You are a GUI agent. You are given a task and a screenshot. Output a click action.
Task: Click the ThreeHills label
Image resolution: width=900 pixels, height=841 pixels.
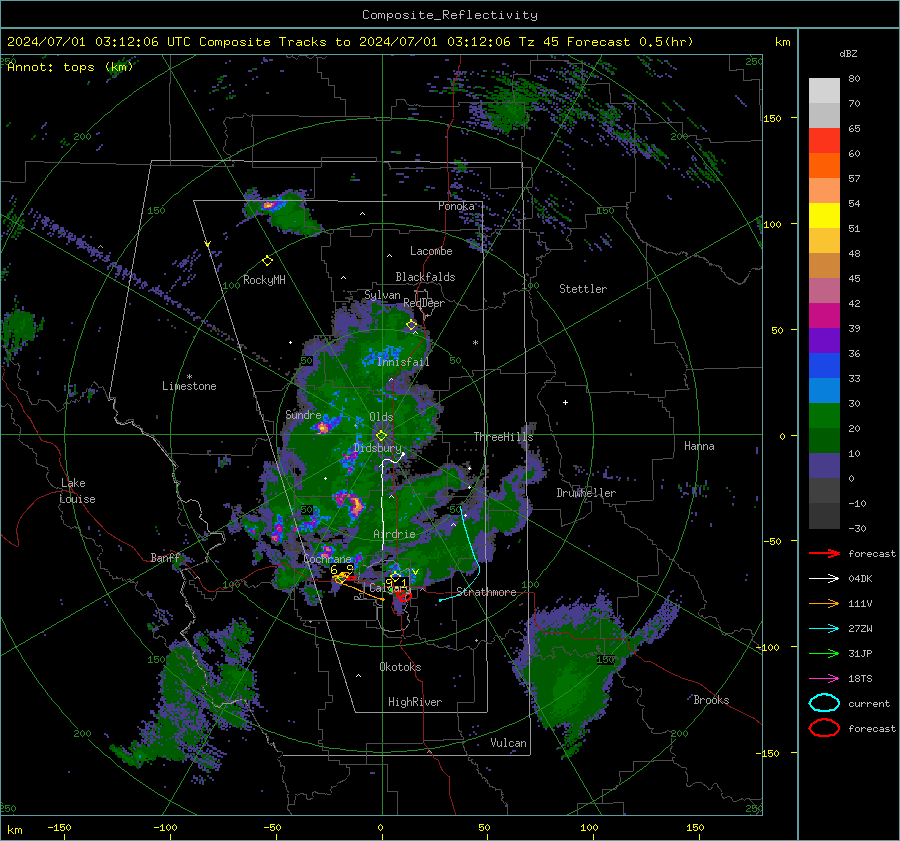tap(503, 437)
